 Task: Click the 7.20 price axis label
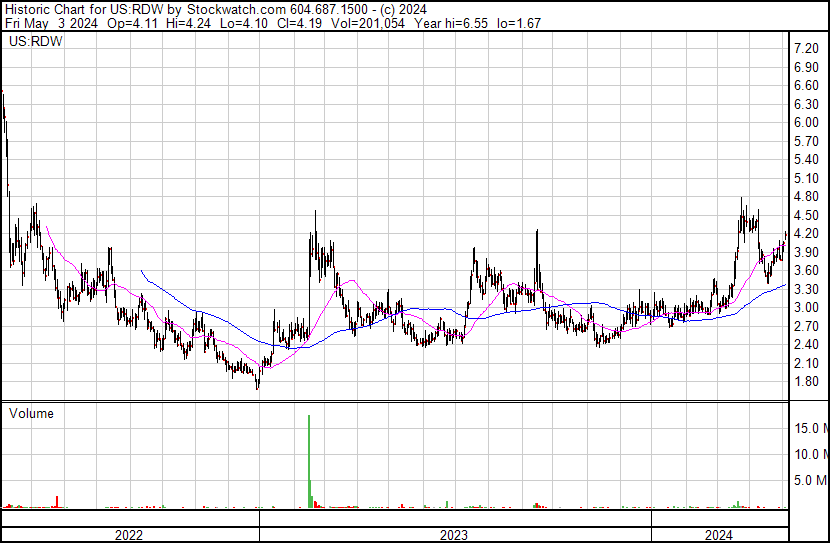pyautogui.click(x=807, y=49)
